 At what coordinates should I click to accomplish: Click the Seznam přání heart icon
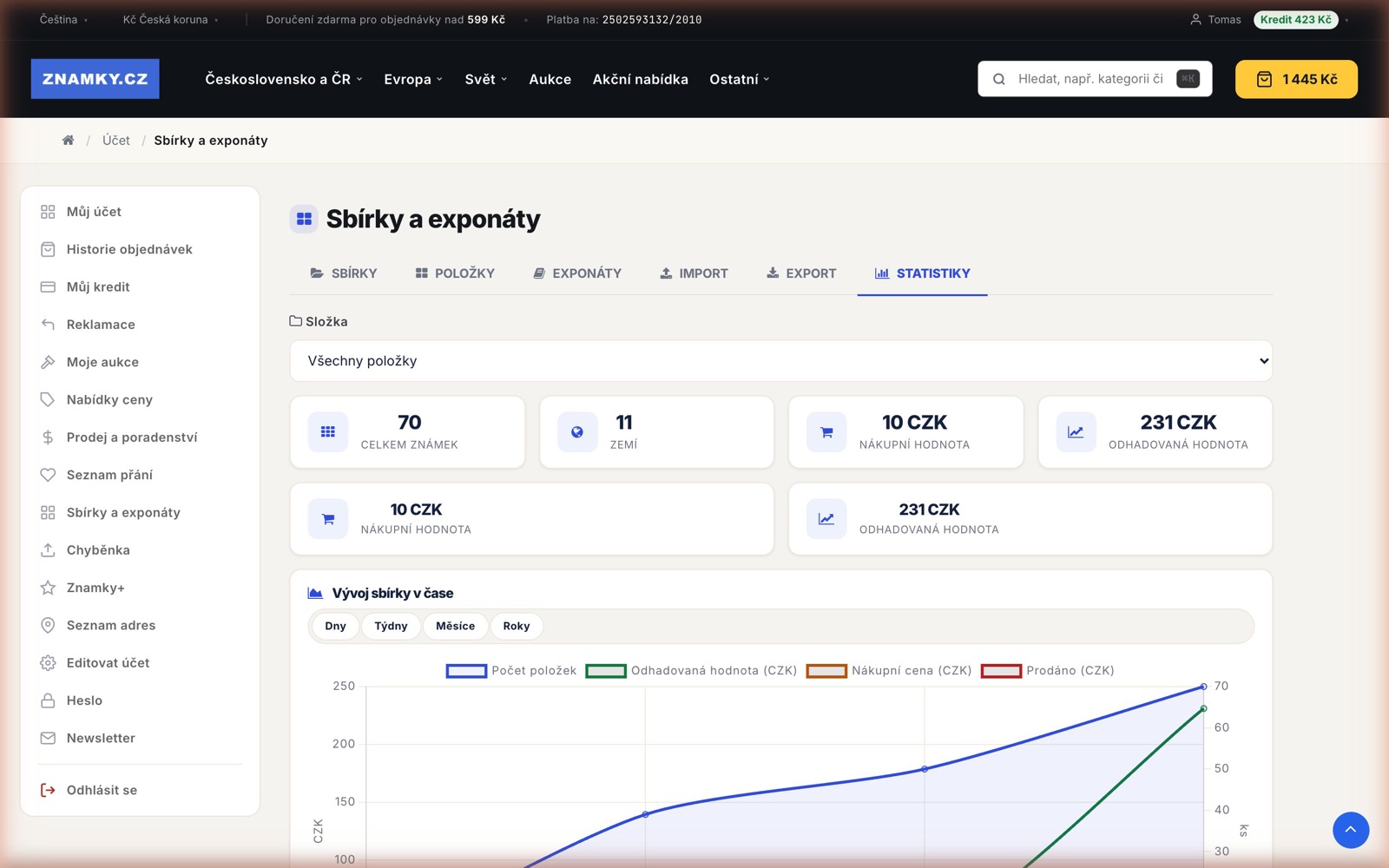coord(48,475)
